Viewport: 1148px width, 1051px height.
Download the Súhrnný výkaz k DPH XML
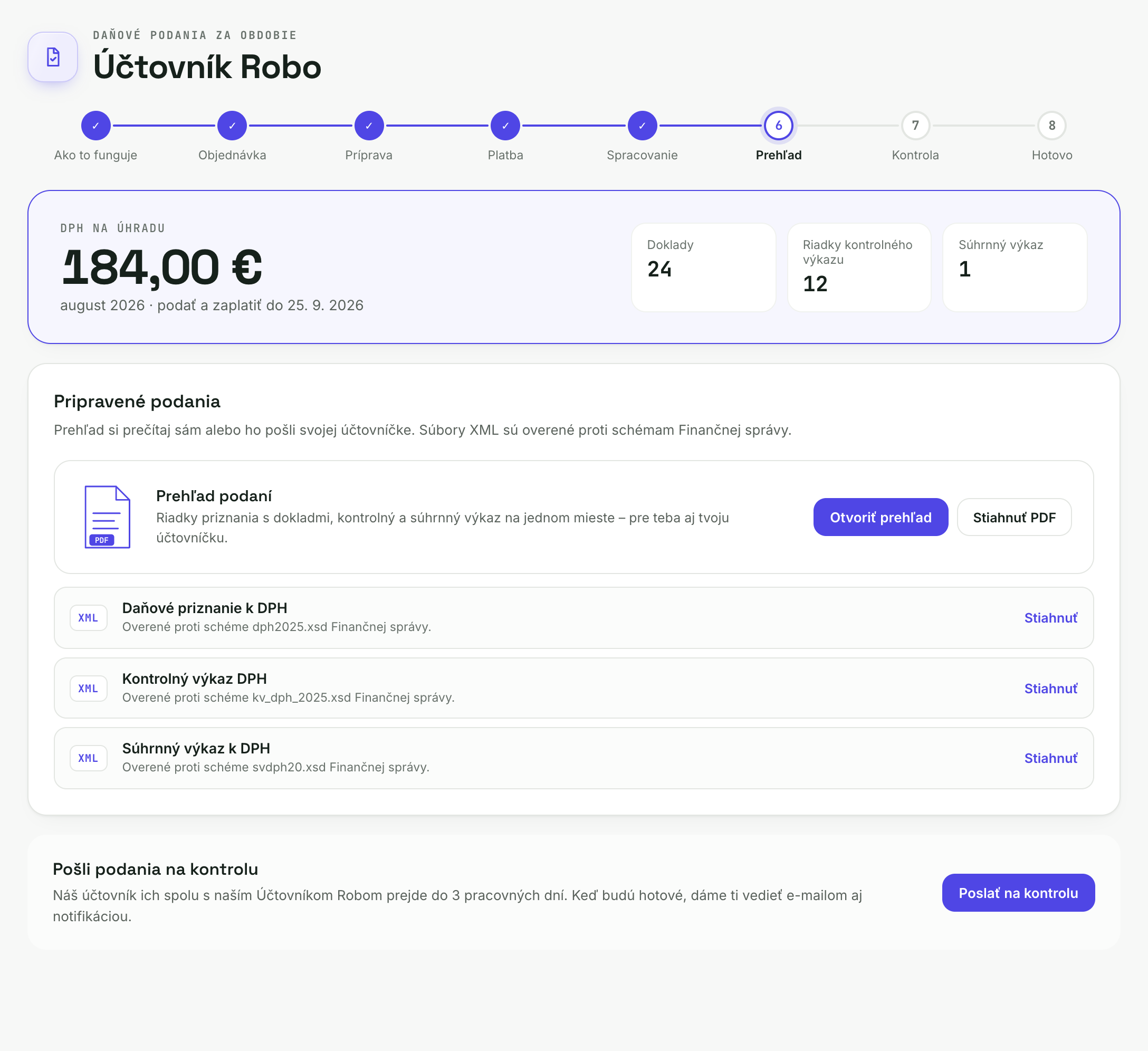coord(1050,758)
